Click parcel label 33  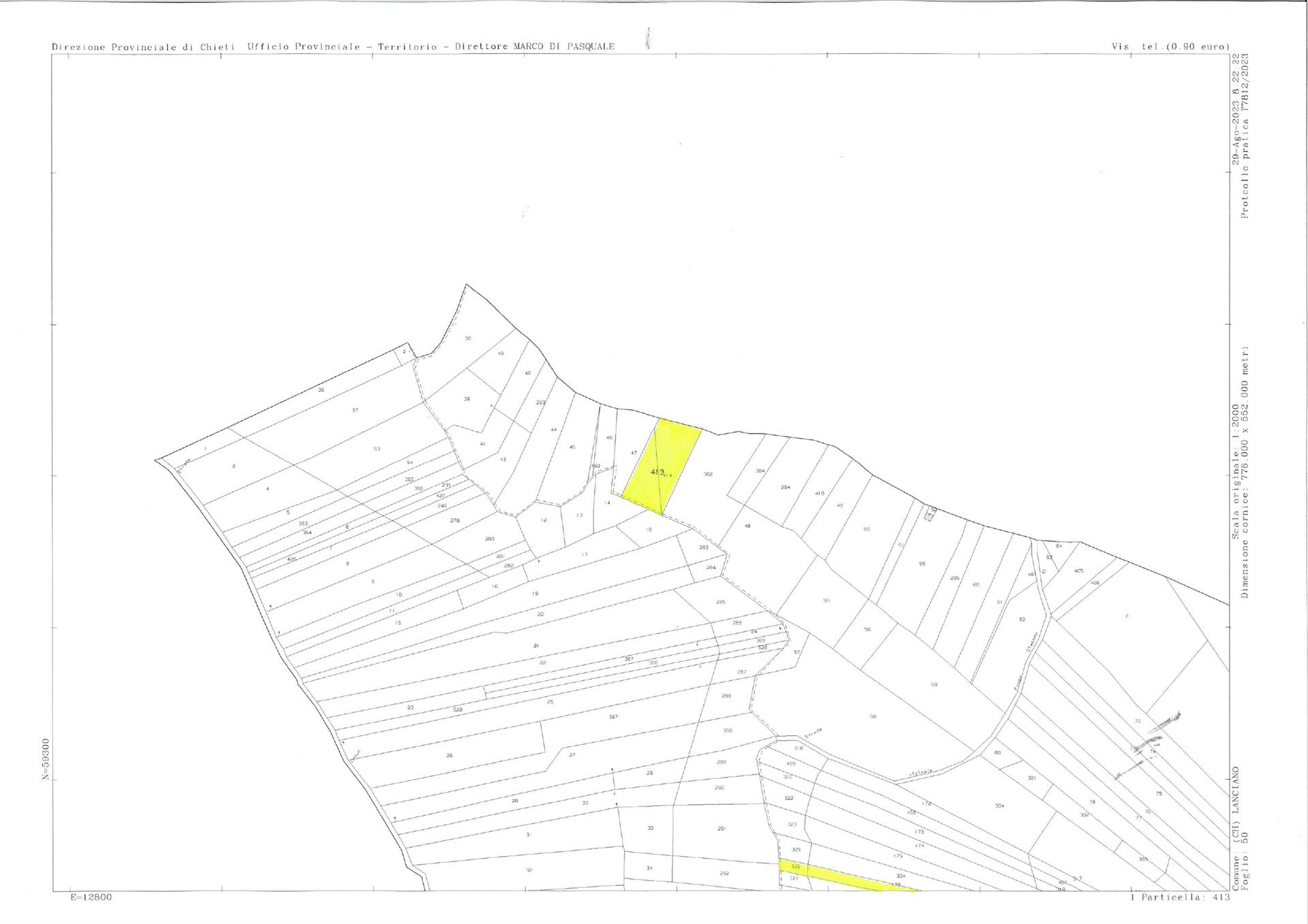[x=651, y=828]
